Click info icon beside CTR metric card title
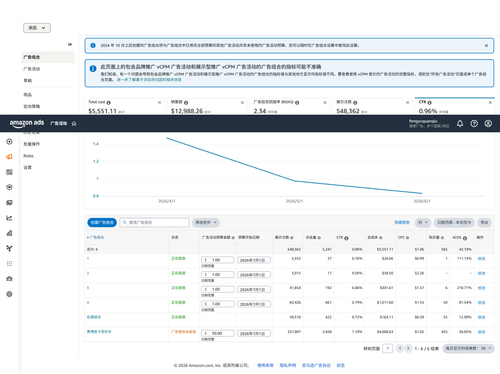 pyautogui.click(x=430, y=103)
